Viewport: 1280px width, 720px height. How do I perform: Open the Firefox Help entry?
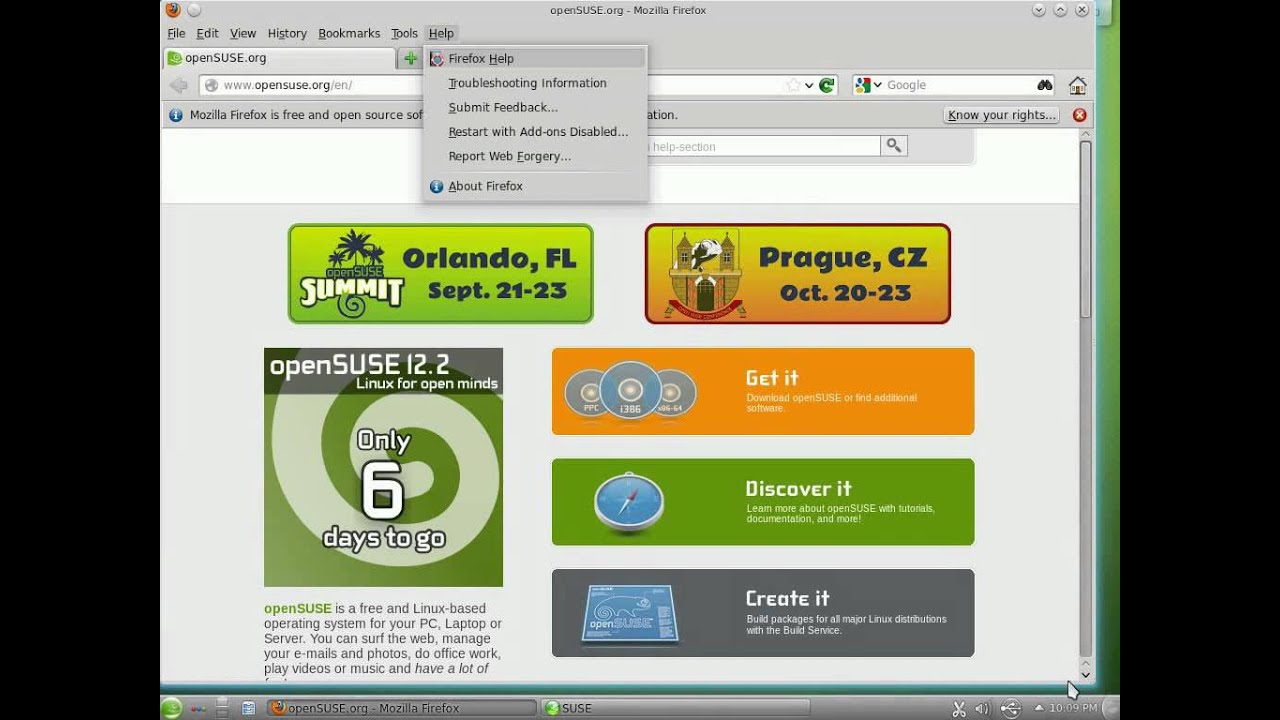point(535,59)
